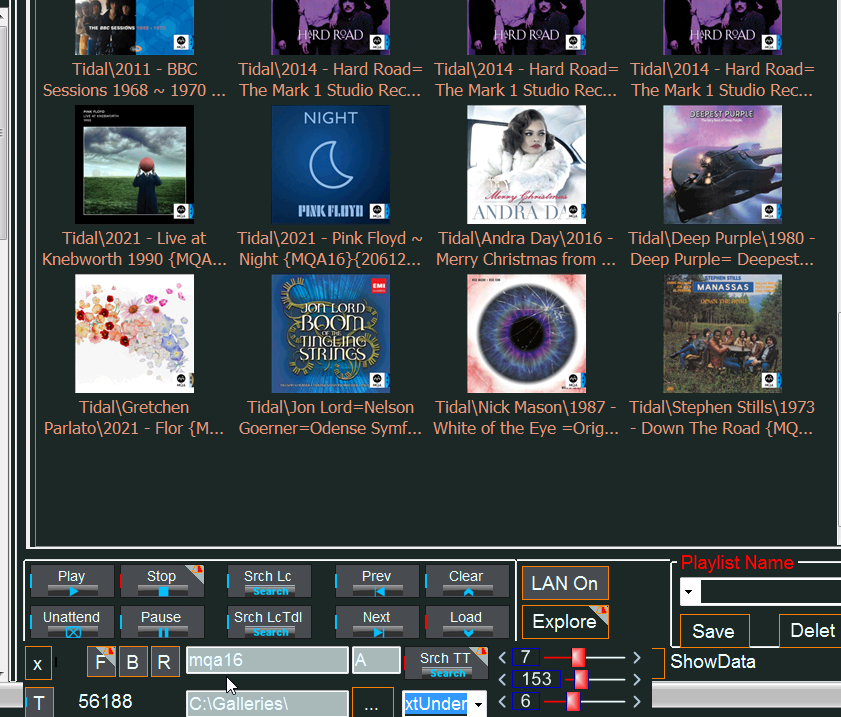
Task: Click caption 'Tidal\Jon Lord=Nelson Goerner=Odense Symf'
Action: coord(330,417)
